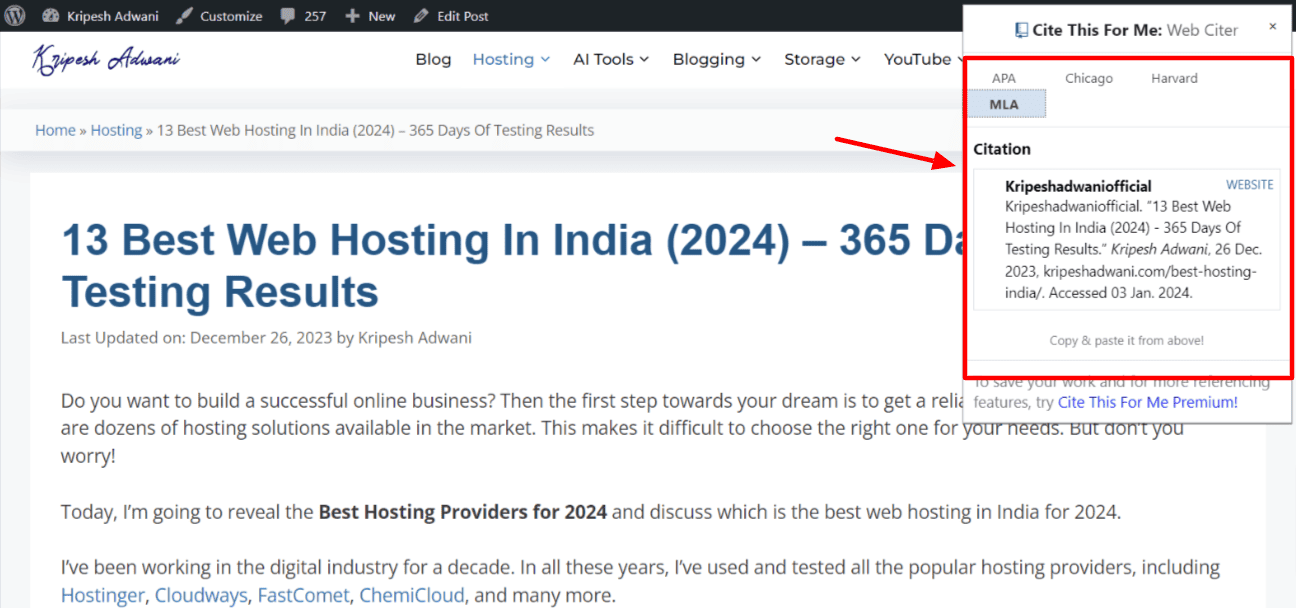Click the plus New icon
The image size is (1296, 608).
pos(352,16)
